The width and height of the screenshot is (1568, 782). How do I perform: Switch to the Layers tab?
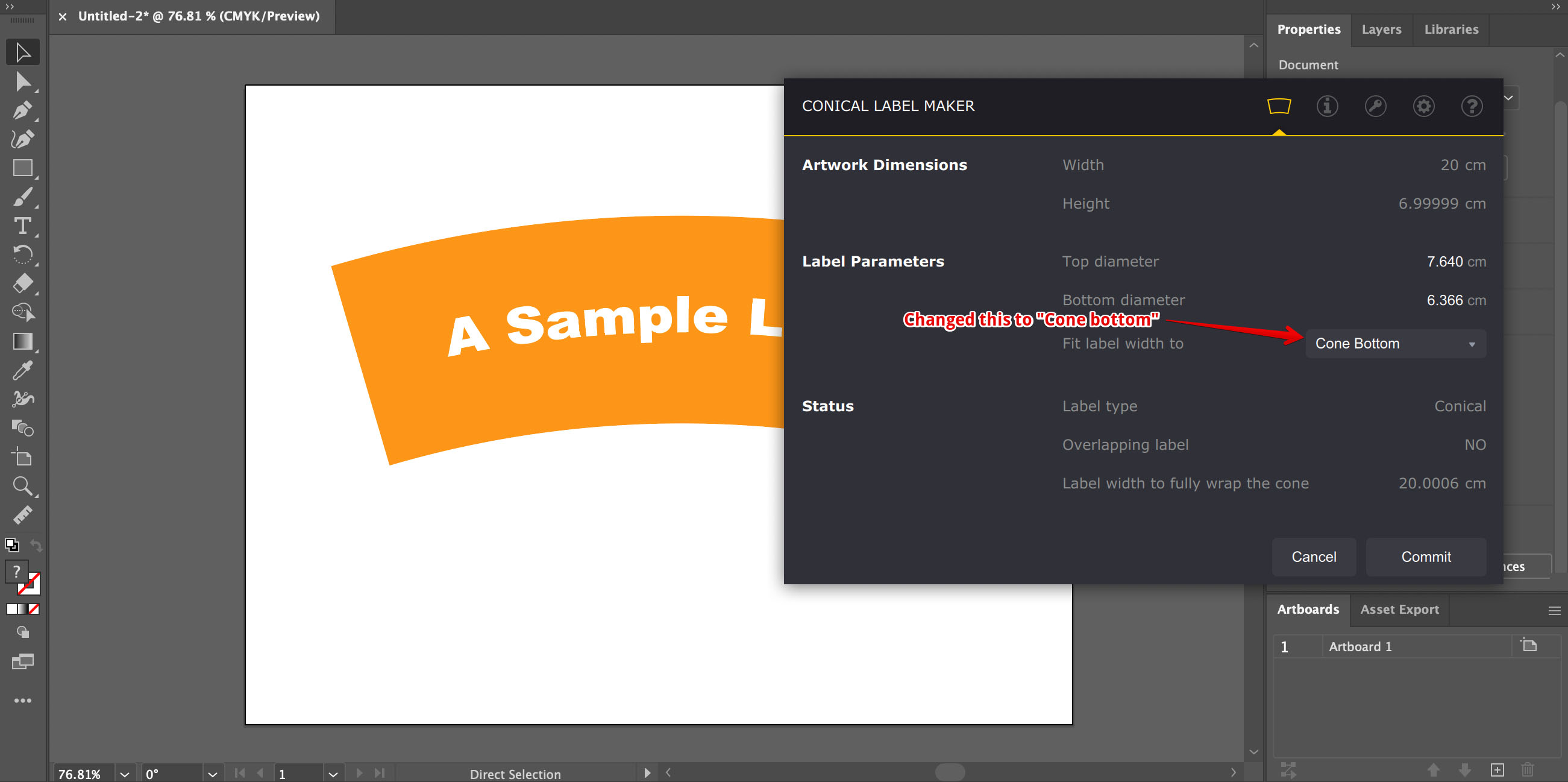(x=1381, y=29)
